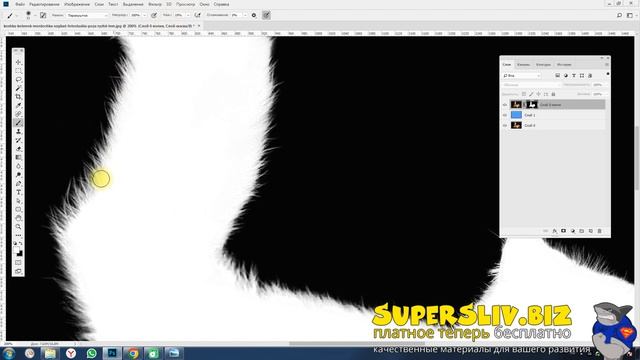Add a layer mask from panel bottom
Viewport: 640px width, 360px height.
click(563, 231)
